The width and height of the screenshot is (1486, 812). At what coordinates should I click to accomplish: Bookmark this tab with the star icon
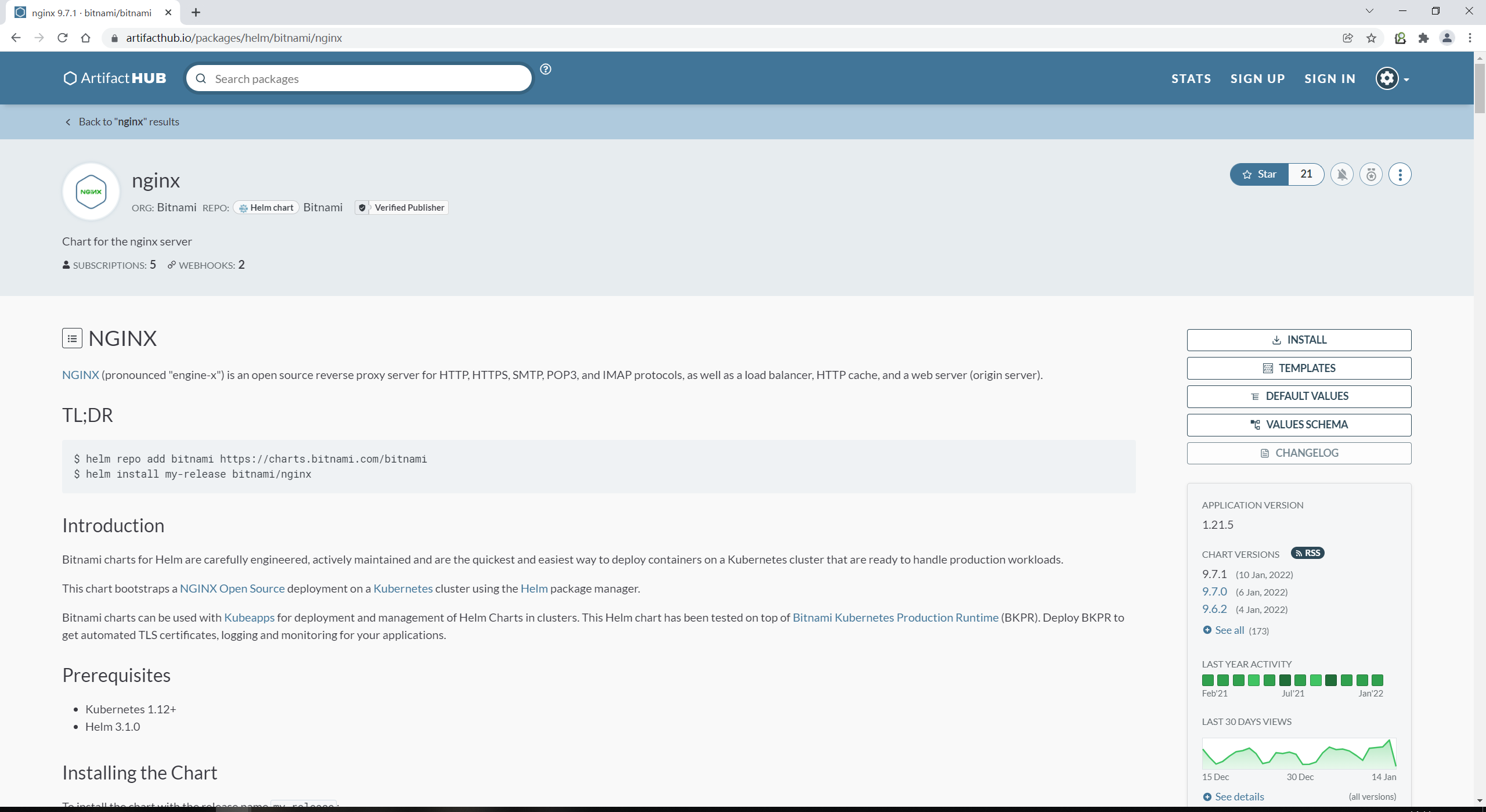(1371, 38)
